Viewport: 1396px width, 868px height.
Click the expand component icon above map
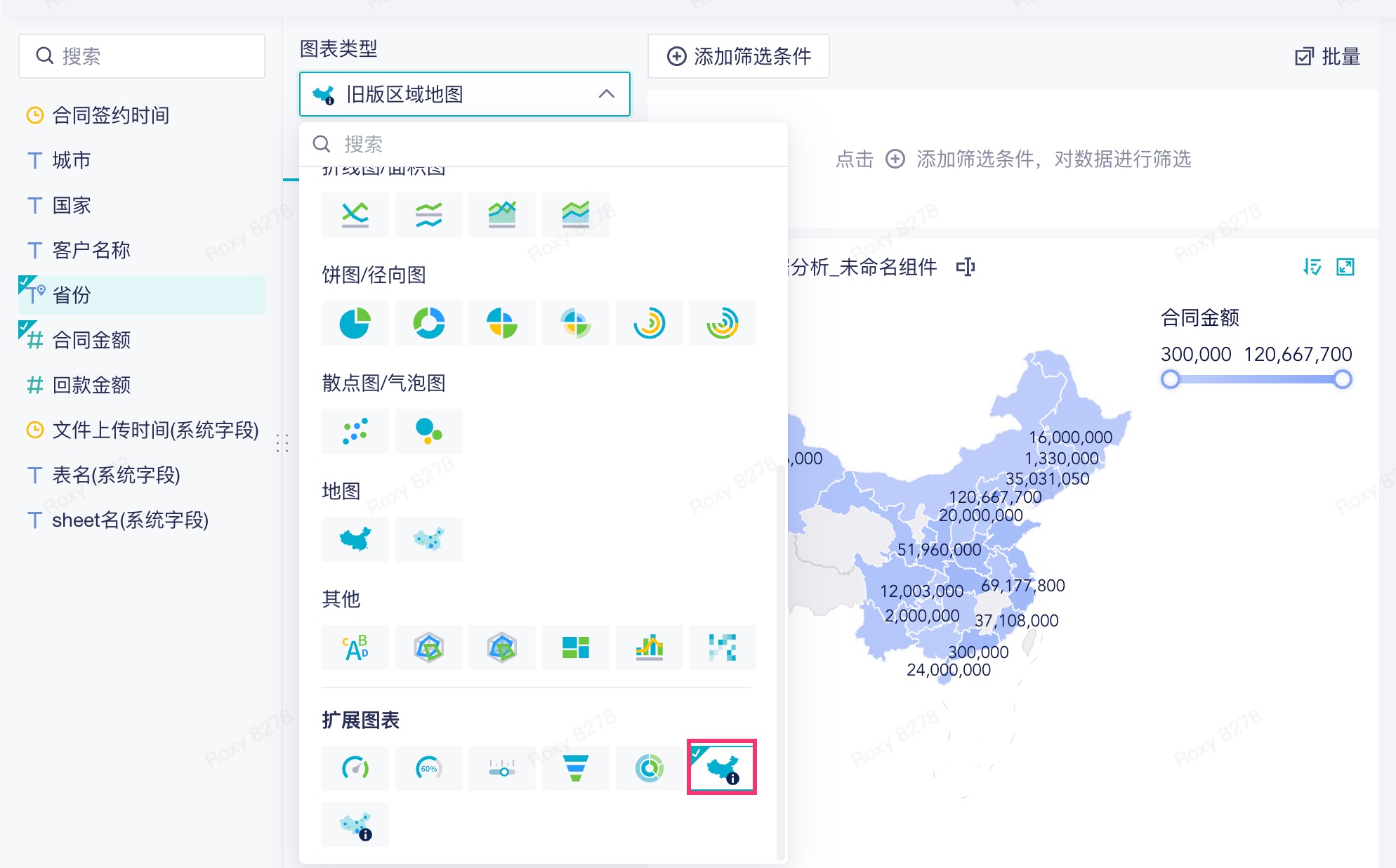point(1345,267)
